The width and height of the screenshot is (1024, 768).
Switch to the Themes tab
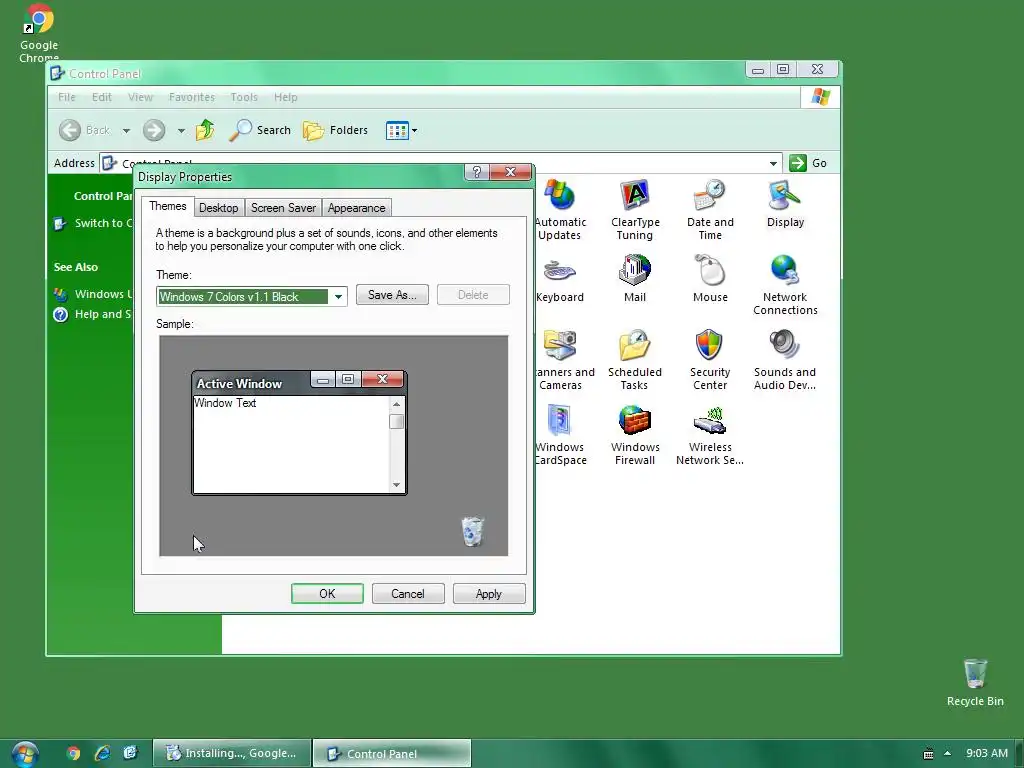click(x=168, y=206)
